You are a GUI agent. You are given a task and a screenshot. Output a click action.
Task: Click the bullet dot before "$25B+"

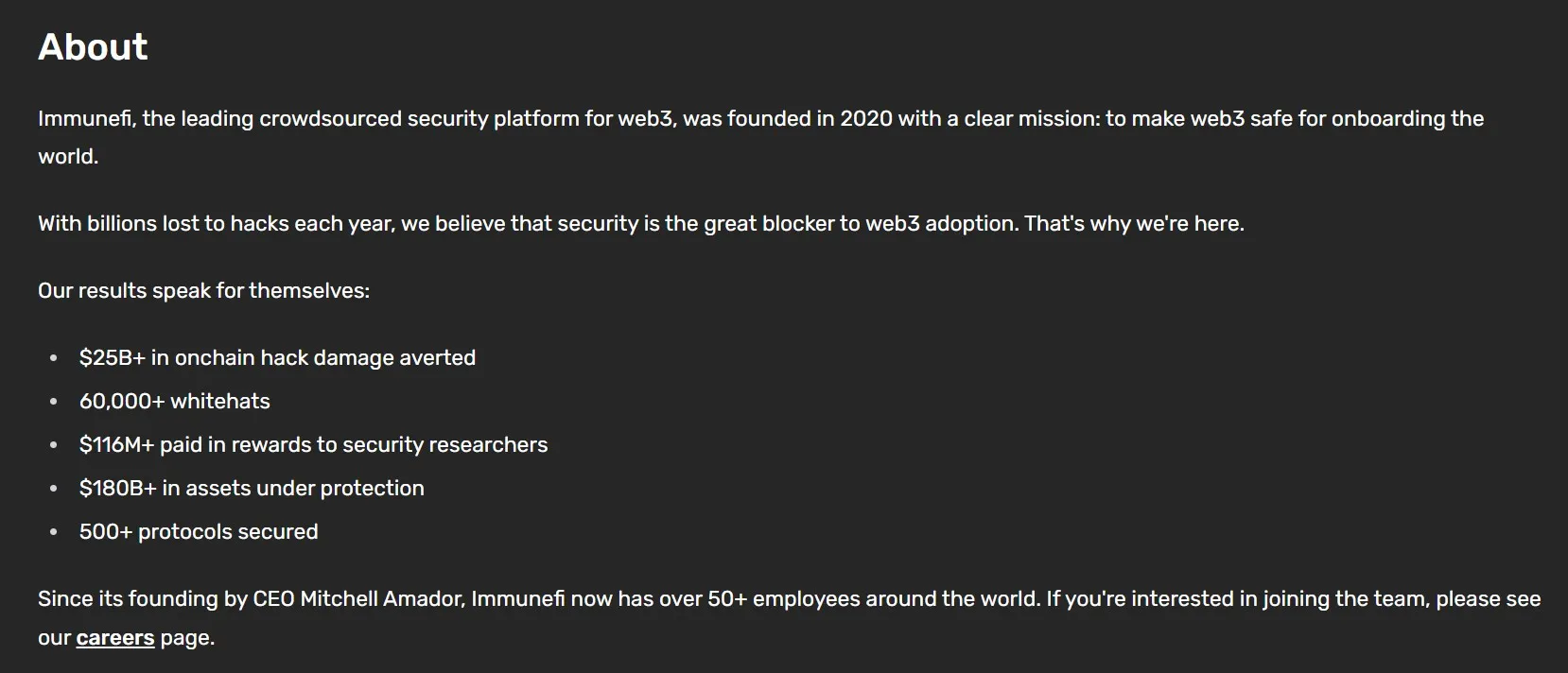pyautogui.click(x=54, y=358)
